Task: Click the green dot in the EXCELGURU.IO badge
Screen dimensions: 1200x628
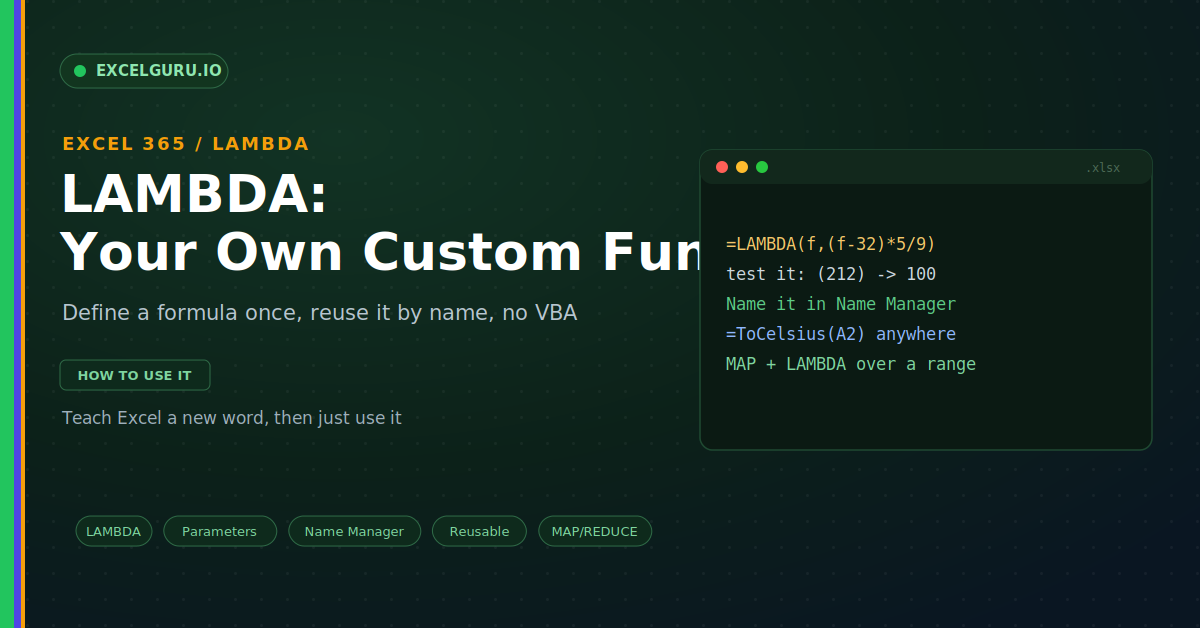Action: pos(80,71)
